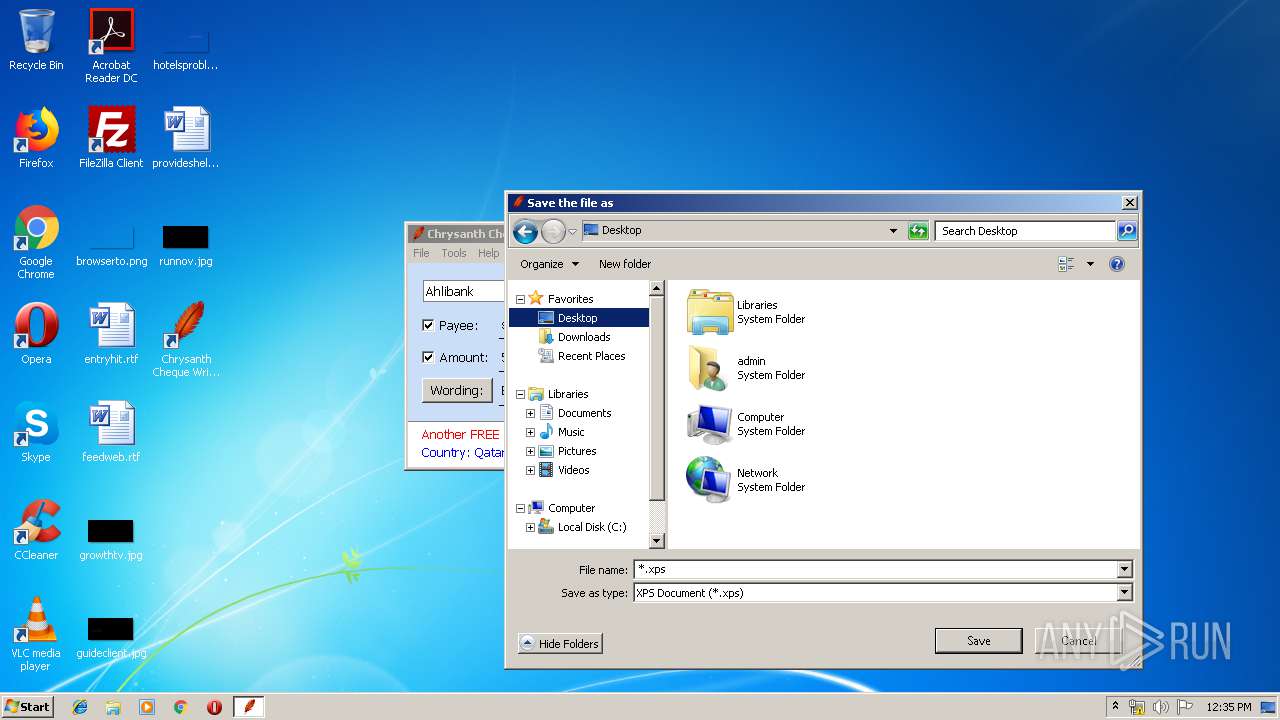
Task: Click the 12:35 PM taskbar clock
Action: 1228,707
